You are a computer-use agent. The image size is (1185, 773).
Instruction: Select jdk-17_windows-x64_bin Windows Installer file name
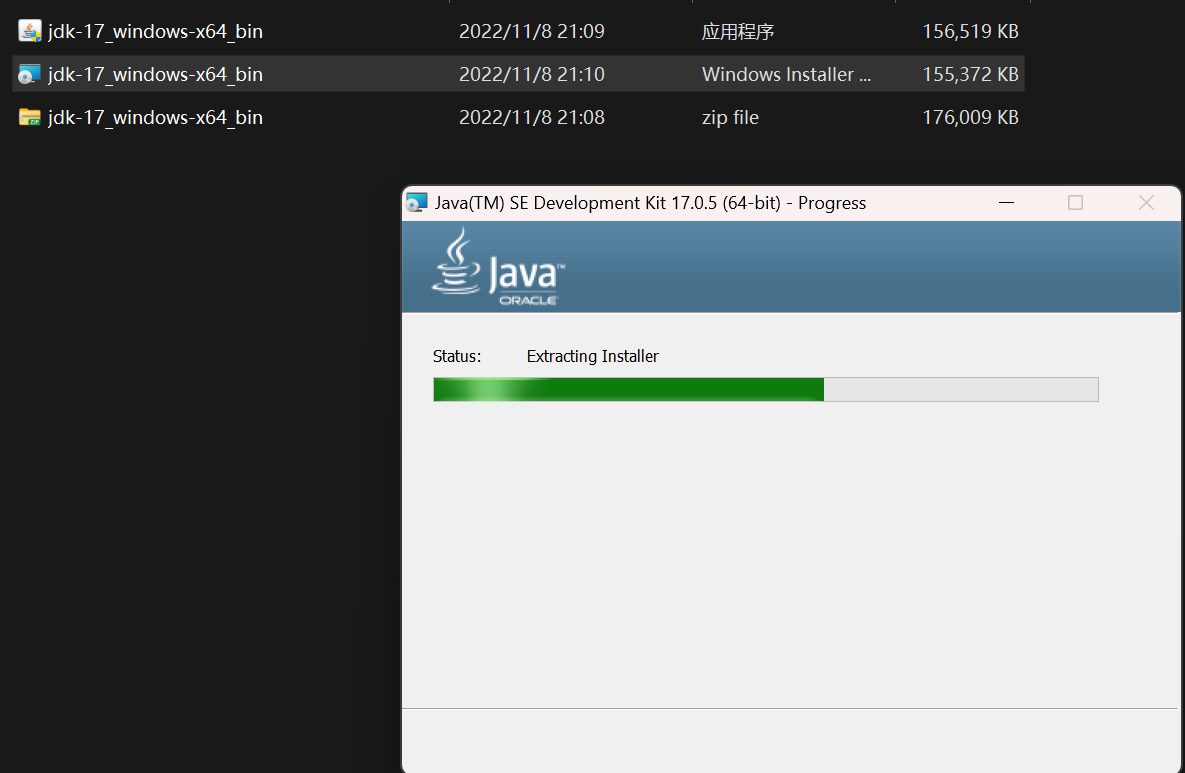pos(155,75)
